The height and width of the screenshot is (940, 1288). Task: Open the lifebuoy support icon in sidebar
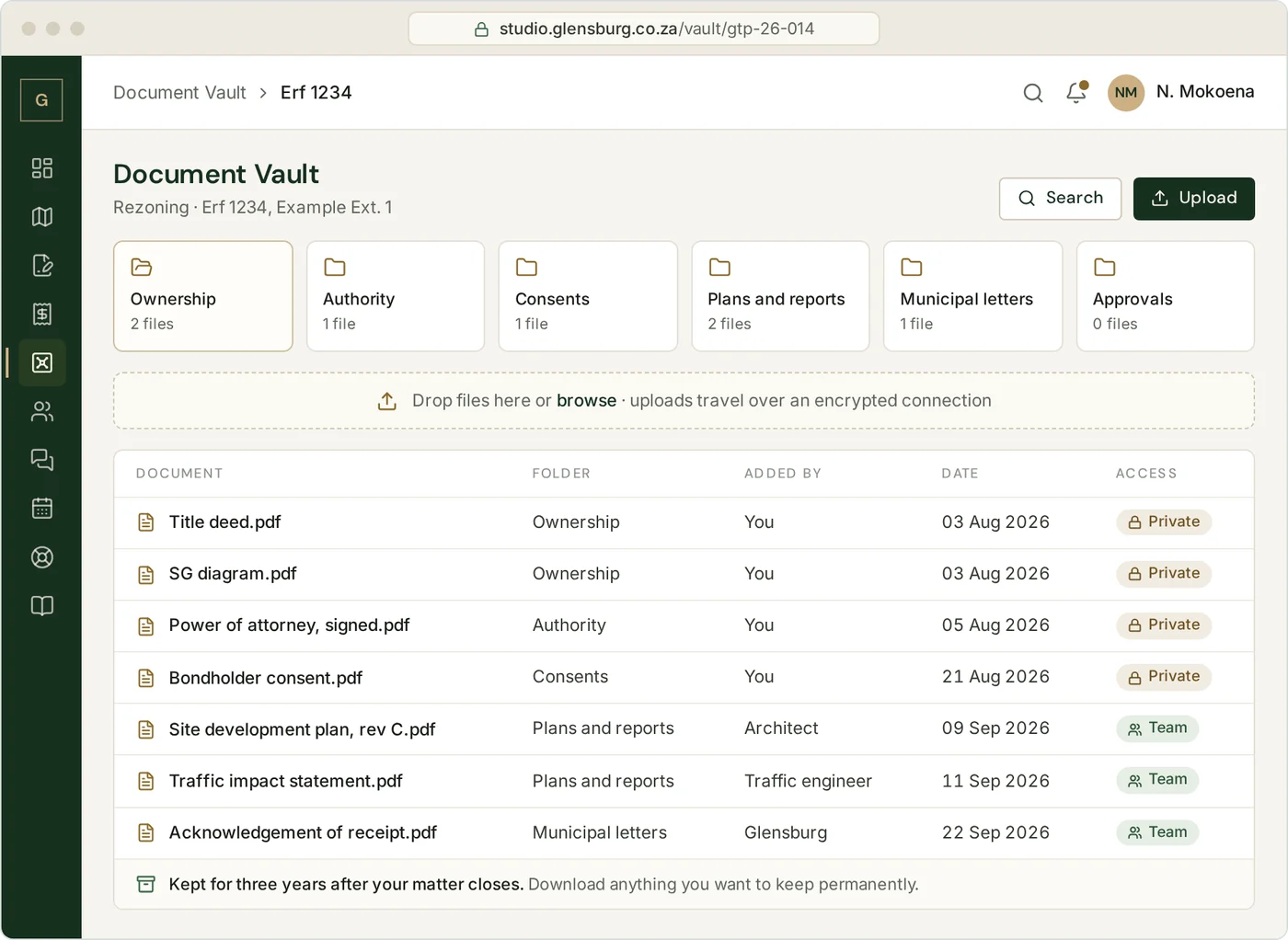click(x=42, y=557)
